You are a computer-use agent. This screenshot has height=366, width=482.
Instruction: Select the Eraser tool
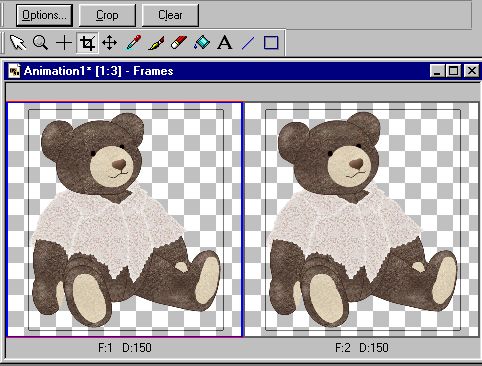pyautogui.click(x=179, y=43)
